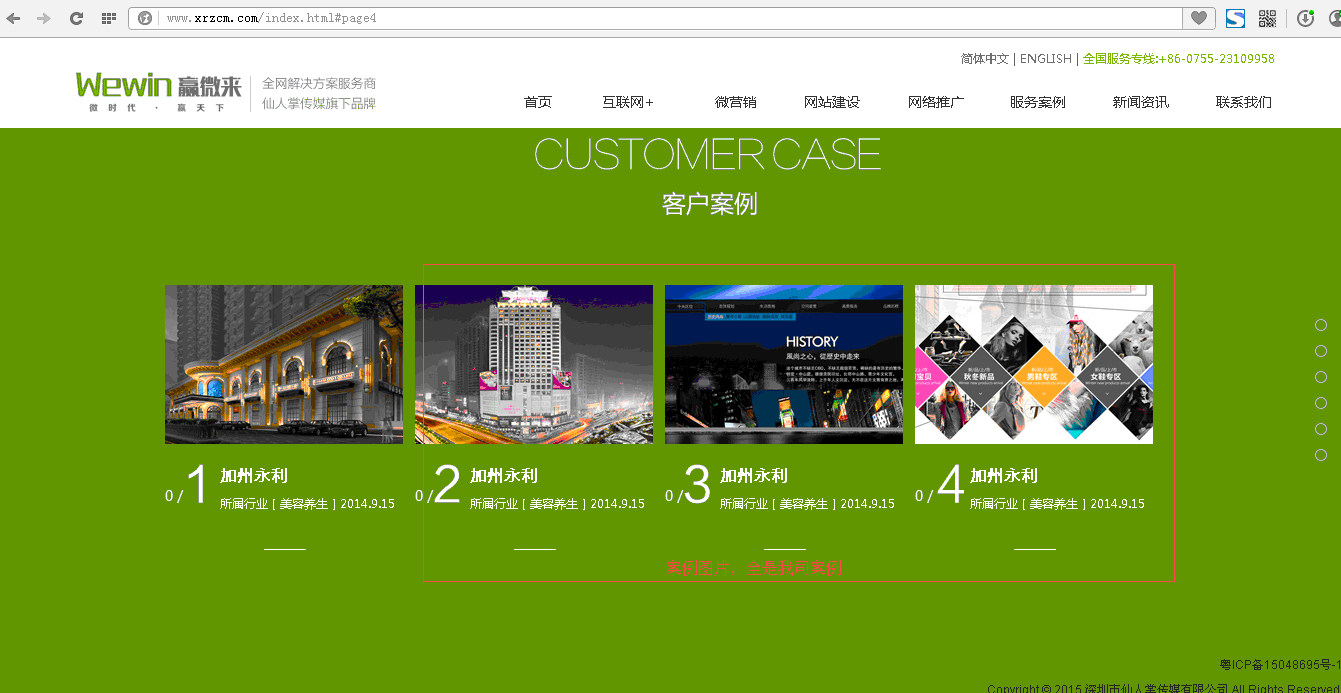Open the 网站建设 navigation menu
1341x693 pixels.
[x=831, y=102]
